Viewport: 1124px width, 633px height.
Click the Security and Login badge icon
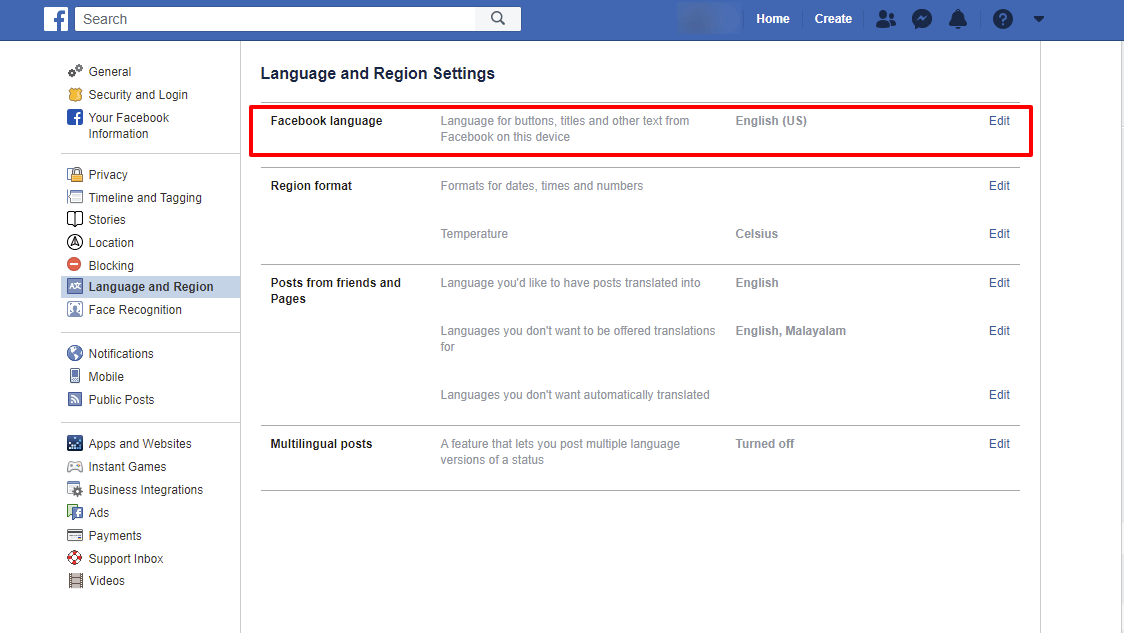pyautogui.click(x=75, y=94)
